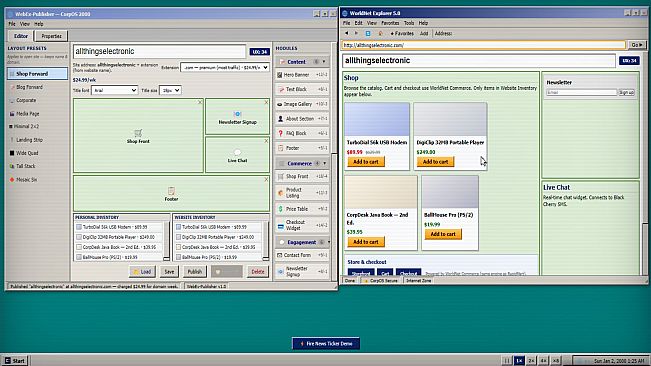Set playback speed to 2x in taskbar
Image resolution: width=651 pixels, height=366 pixels.
(x=531, y=361)
